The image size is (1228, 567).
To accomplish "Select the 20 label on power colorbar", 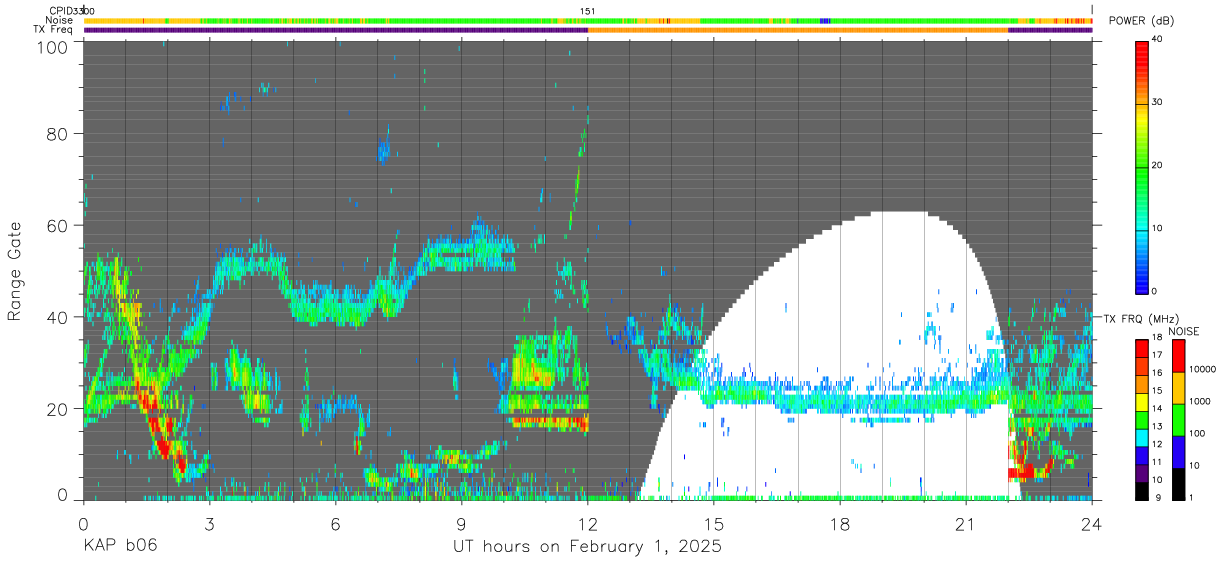I will coord(1159,165).
